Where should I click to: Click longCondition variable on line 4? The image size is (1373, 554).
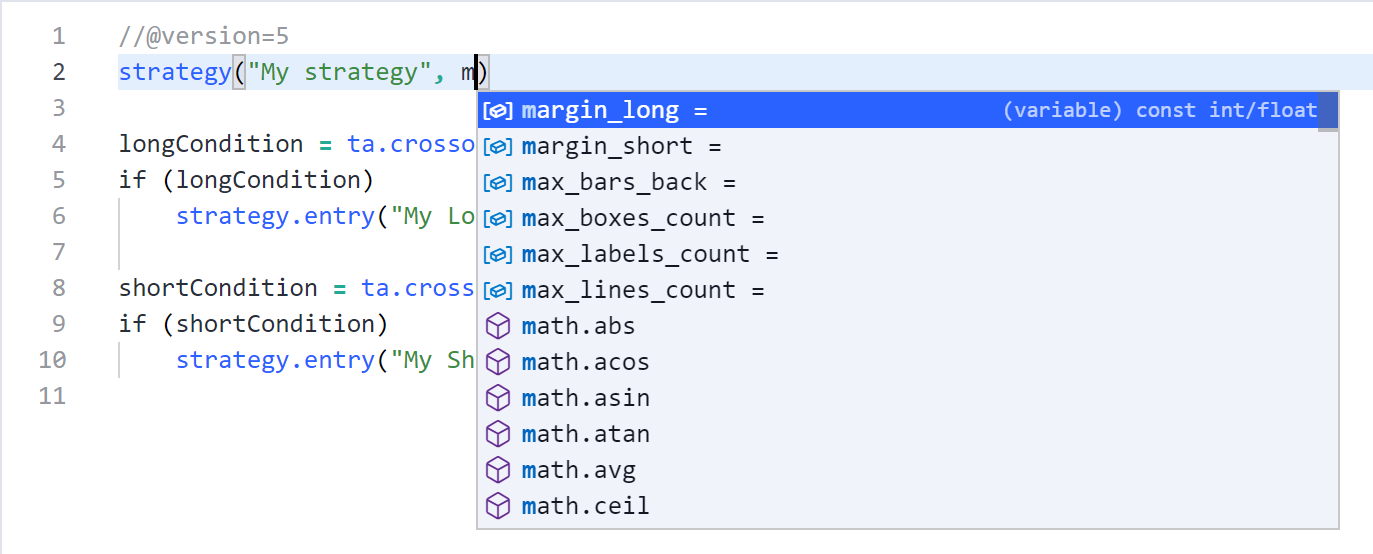211,145
